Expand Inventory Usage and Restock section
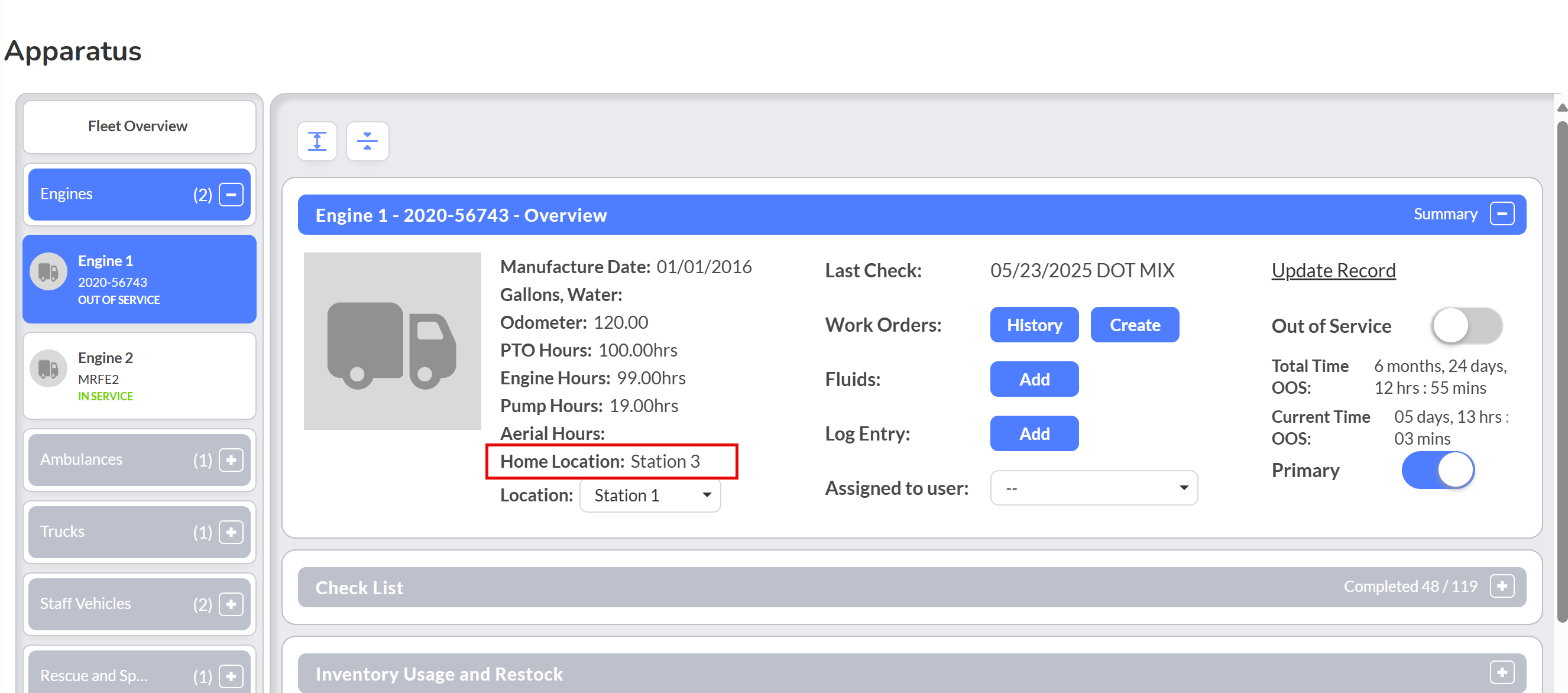 pos(1502,673)
